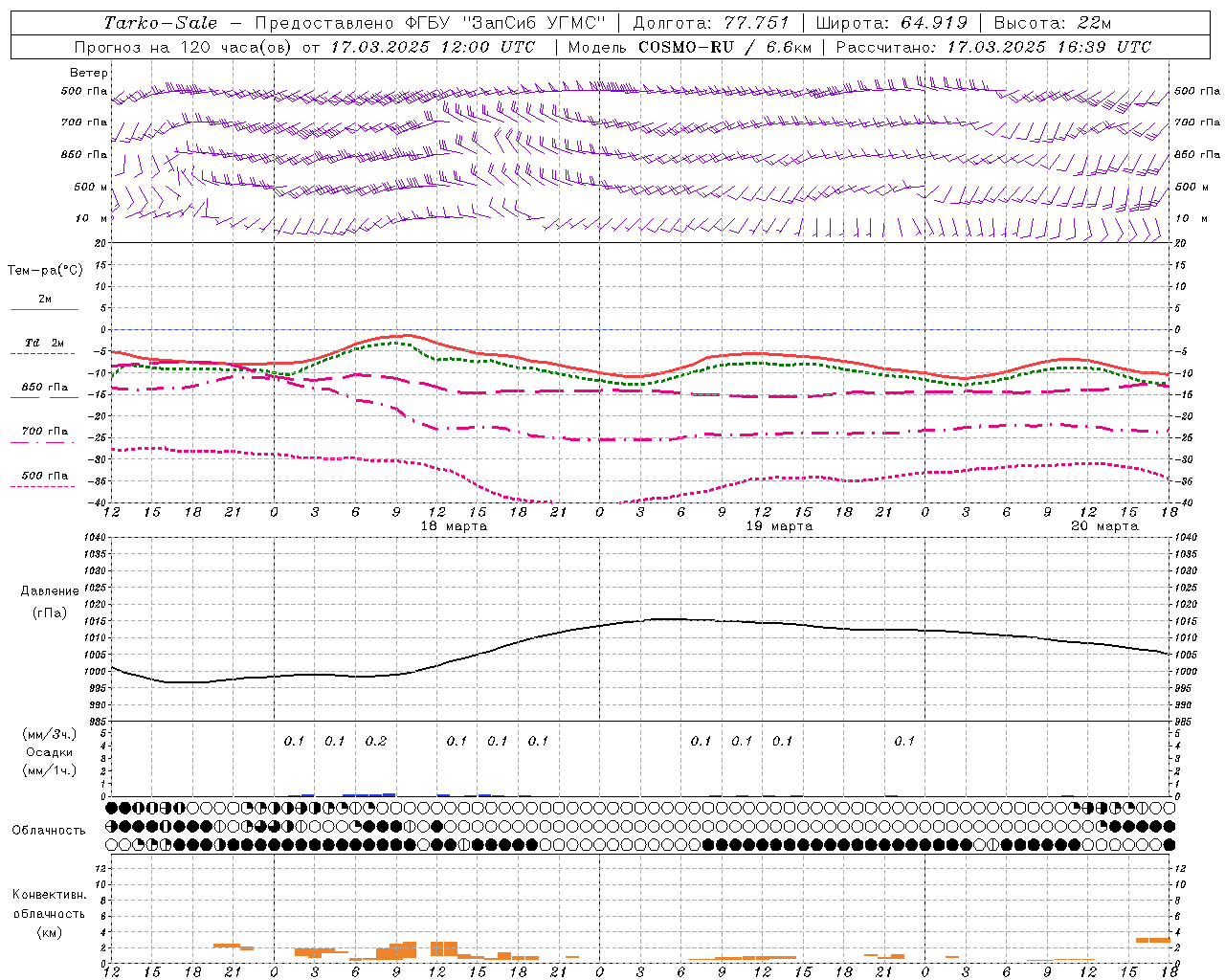Click the Долгота: 77.751 value
Image resolution: width=1225 pixels, height=980 pixels.
click(x=711, y=23)
